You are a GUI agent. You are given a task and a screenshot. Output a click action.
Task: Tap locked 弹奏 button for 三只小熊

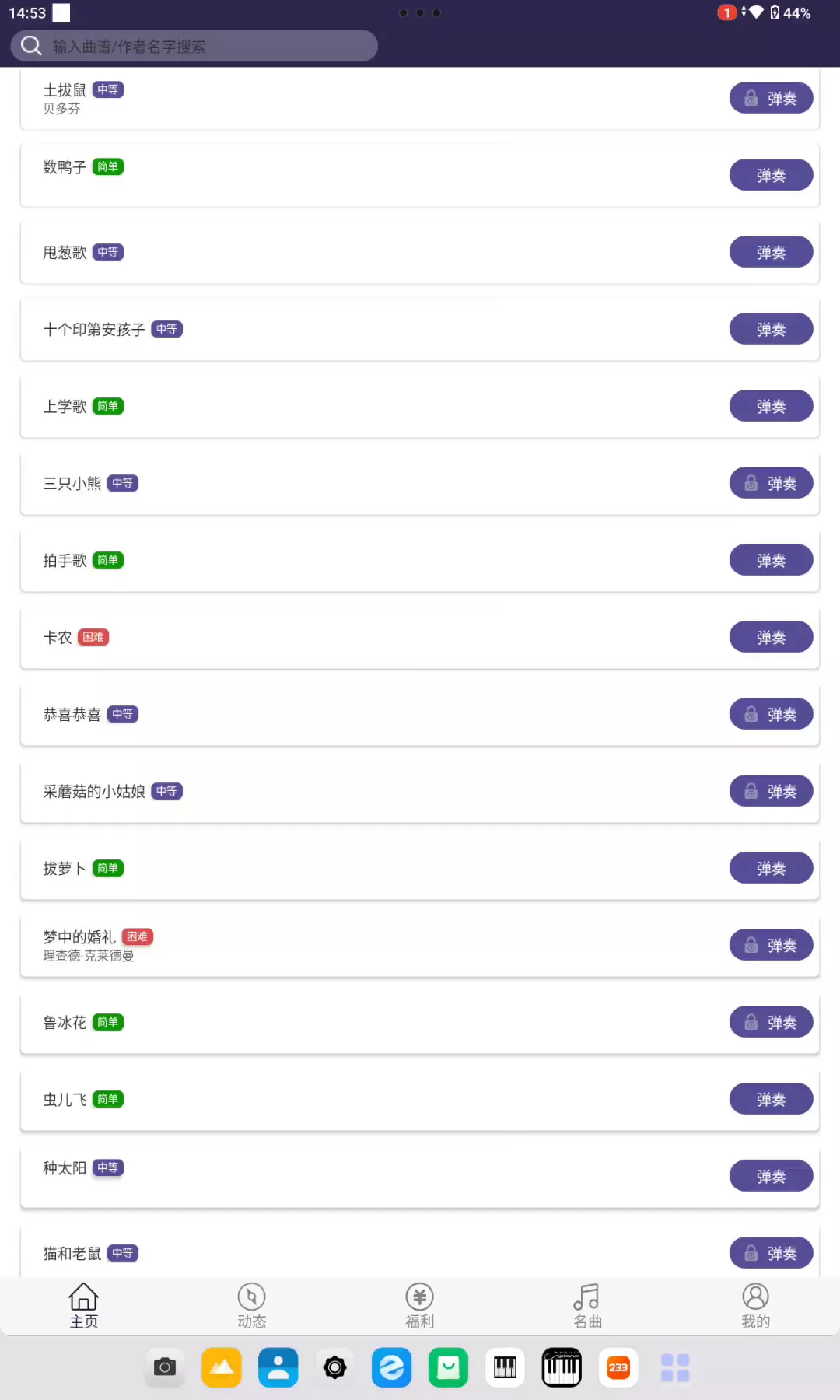[x=771, y=483]
